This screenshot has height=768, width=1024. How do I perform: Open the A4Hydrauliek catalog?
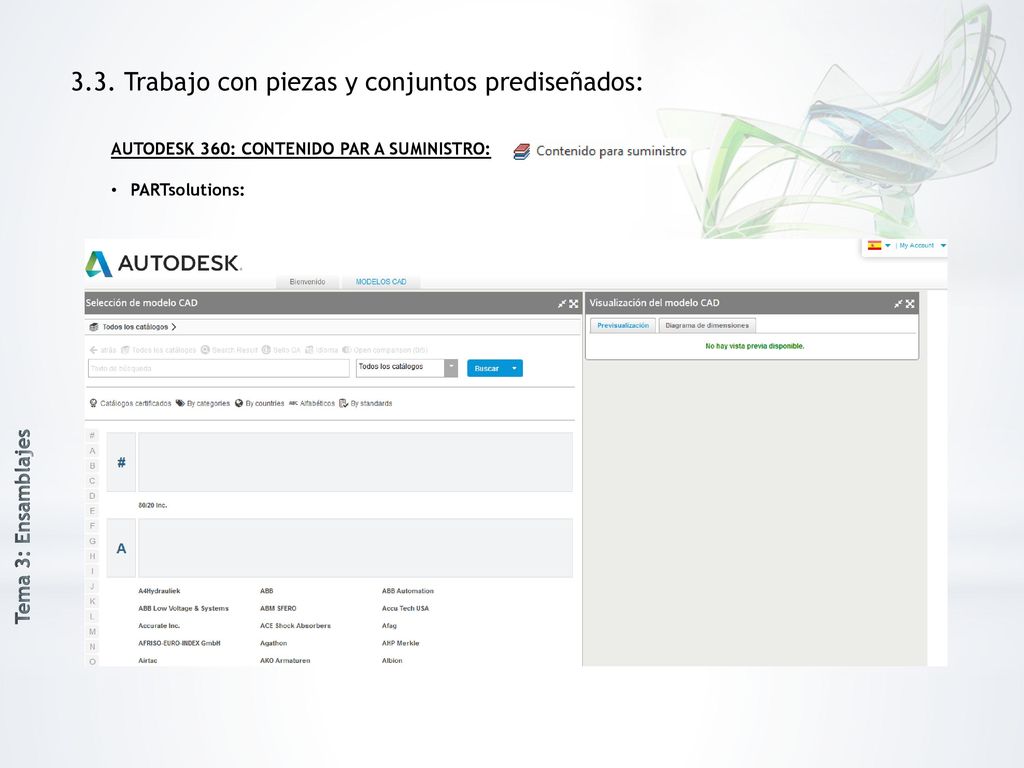tap(159, 591)
